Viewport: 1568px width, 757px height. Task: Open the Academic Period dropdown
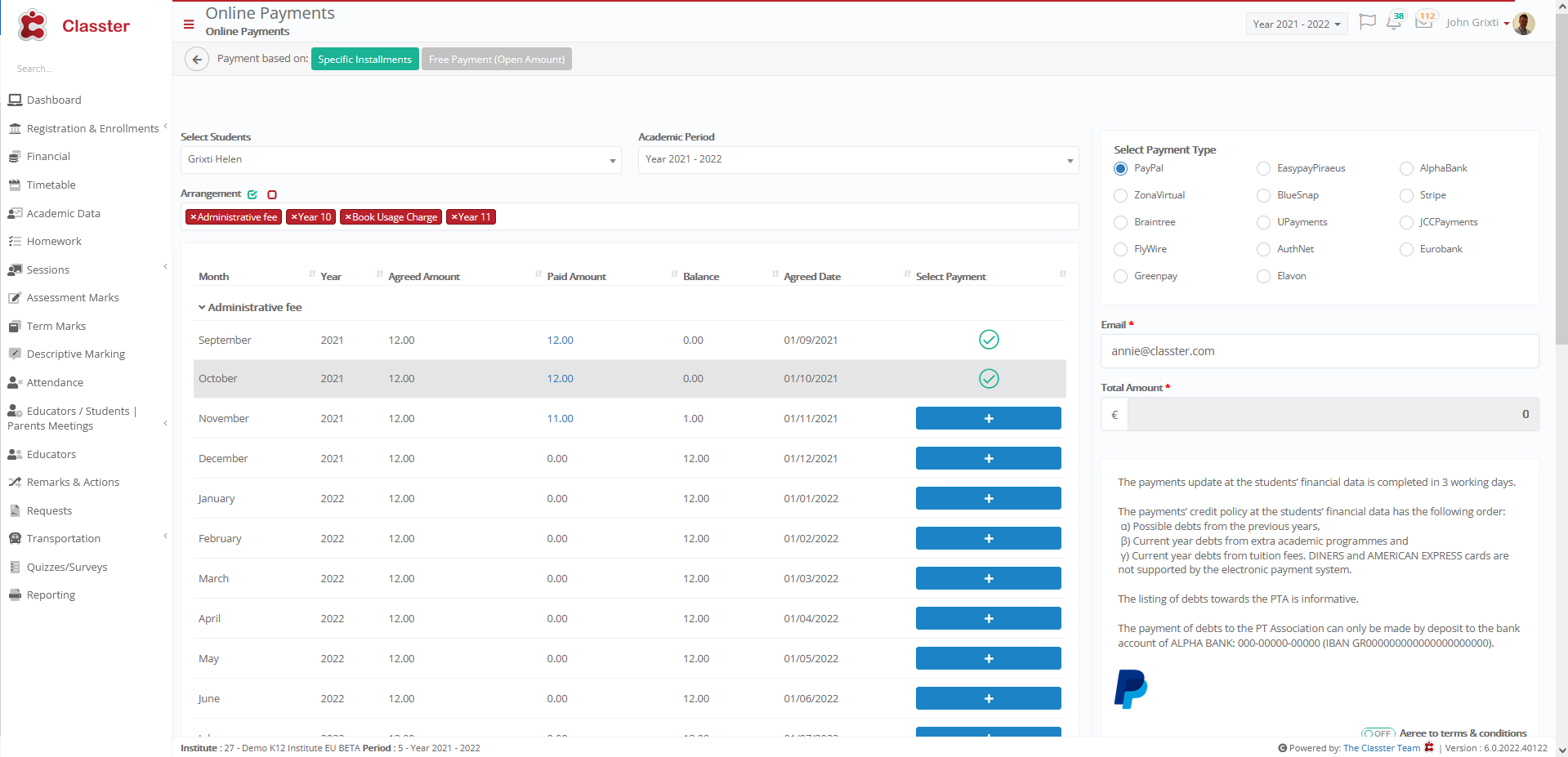pos(858,160)
